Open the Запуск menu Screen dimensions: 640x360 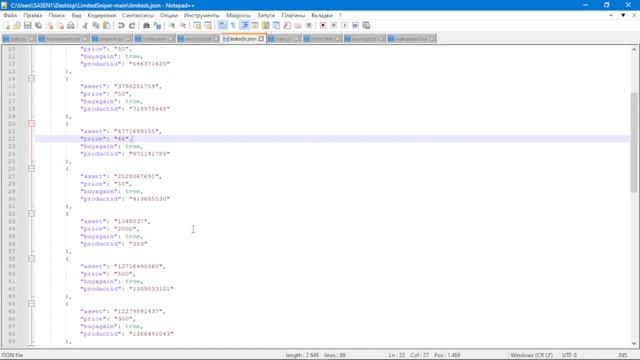(266, 15)
